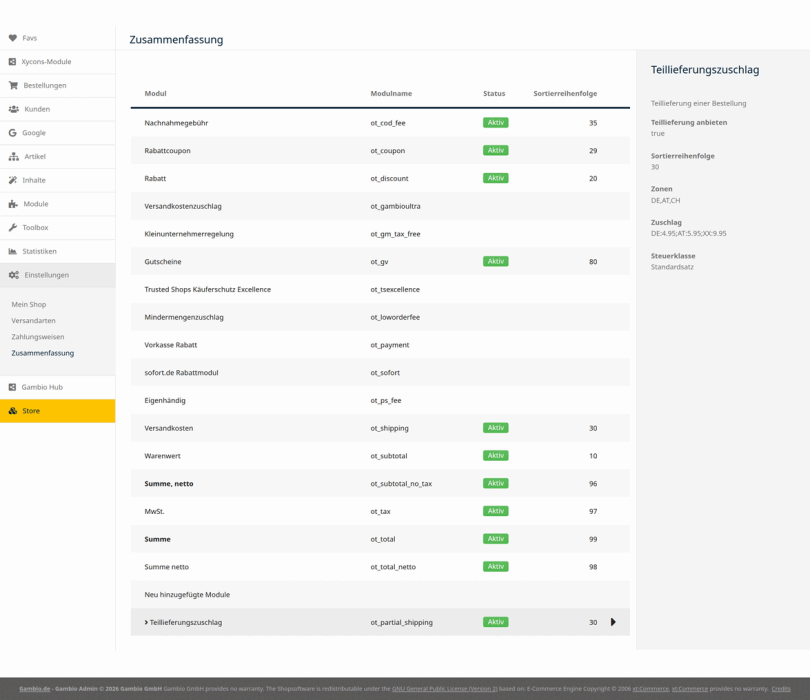This screenshot has width=810, height=700.
Task: Select Zusammenfassung in the sidebar submenu
Action: pyautogui.click(x=43, y=353)
